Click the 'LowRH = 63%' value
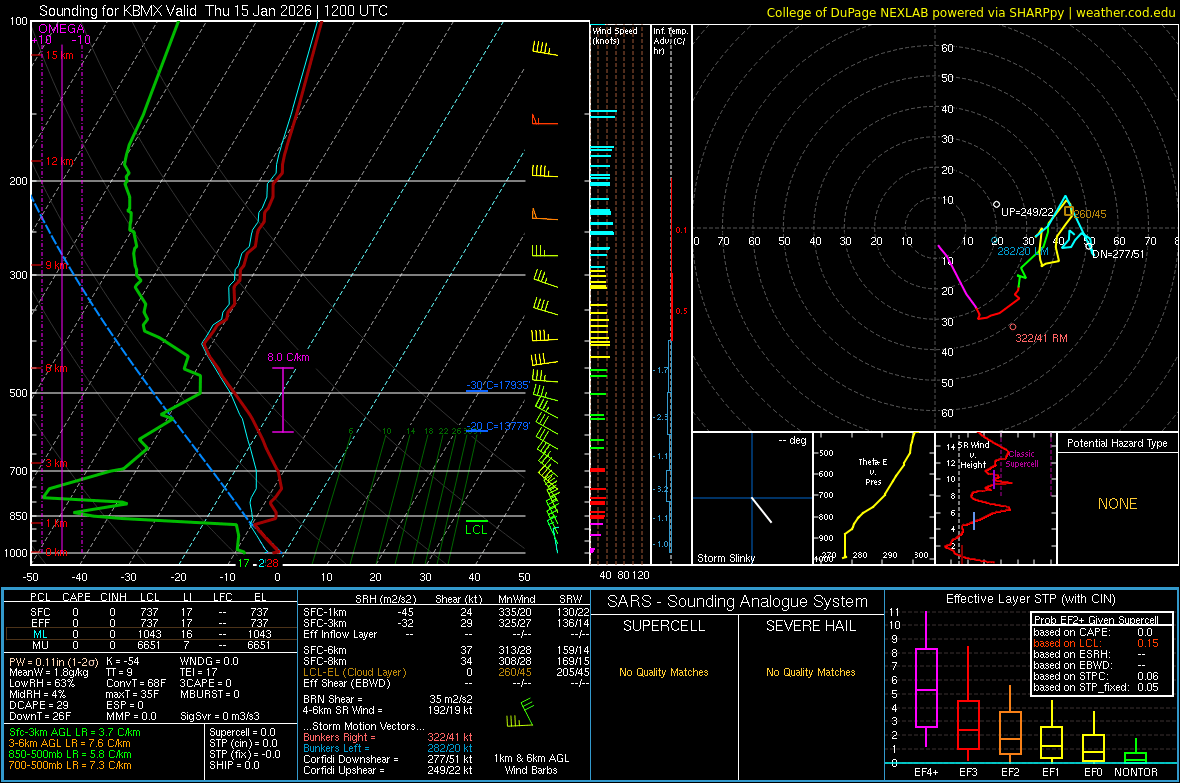The width and height of the screenshot is (1180, 783). [x=42, y=683]
